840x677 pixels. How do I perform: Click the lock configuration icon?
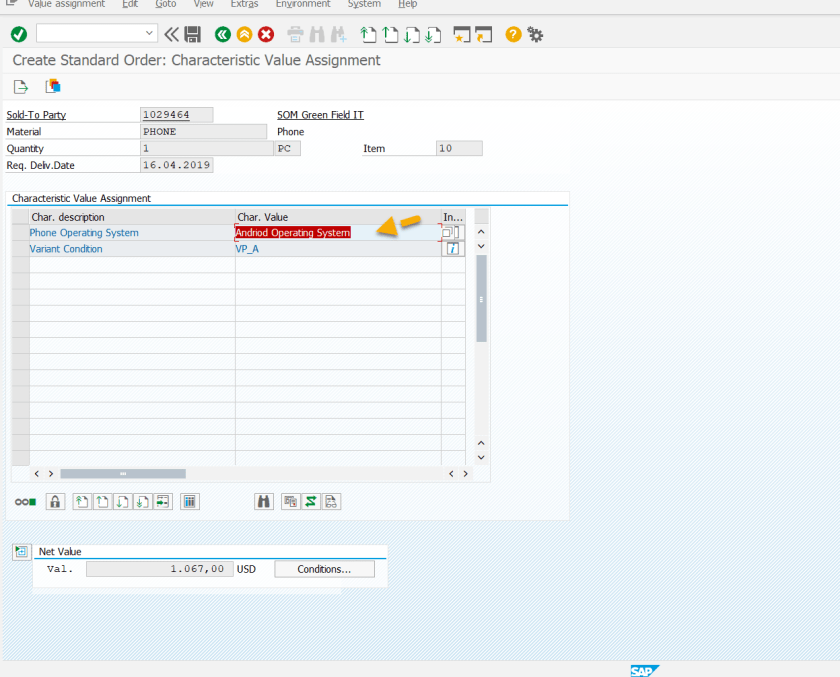pyautogui.click(x=55, y=502)
